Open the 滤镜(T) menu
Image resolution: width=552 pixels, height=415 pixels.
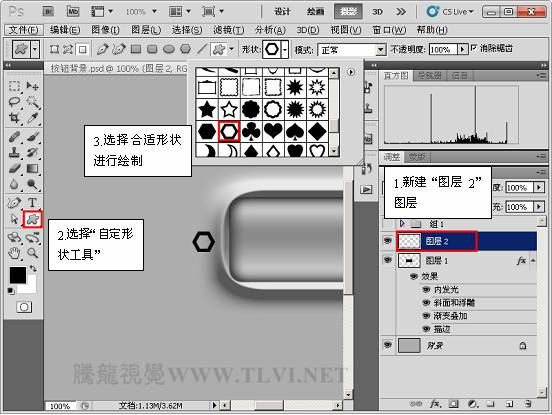click(228, 30)
